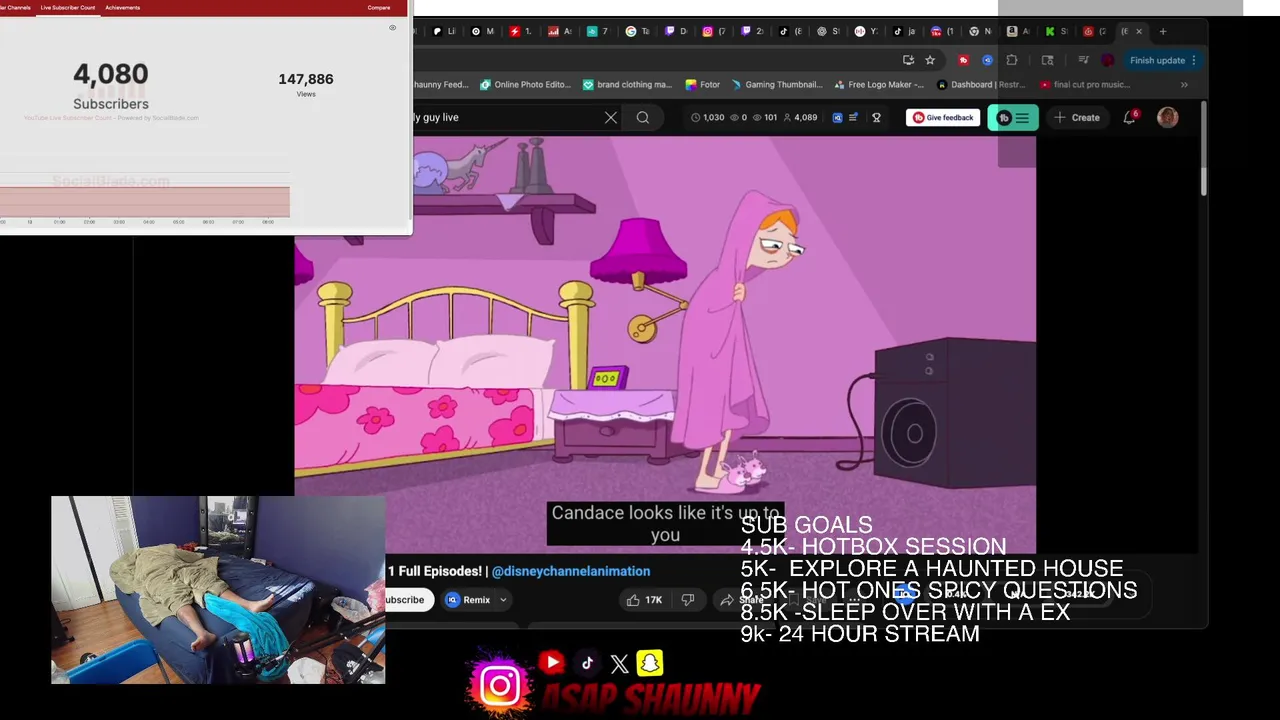The image size is (1280, 720).
Task: Open the Chrome extensions puzzle icon
Action: (1012, 60)
